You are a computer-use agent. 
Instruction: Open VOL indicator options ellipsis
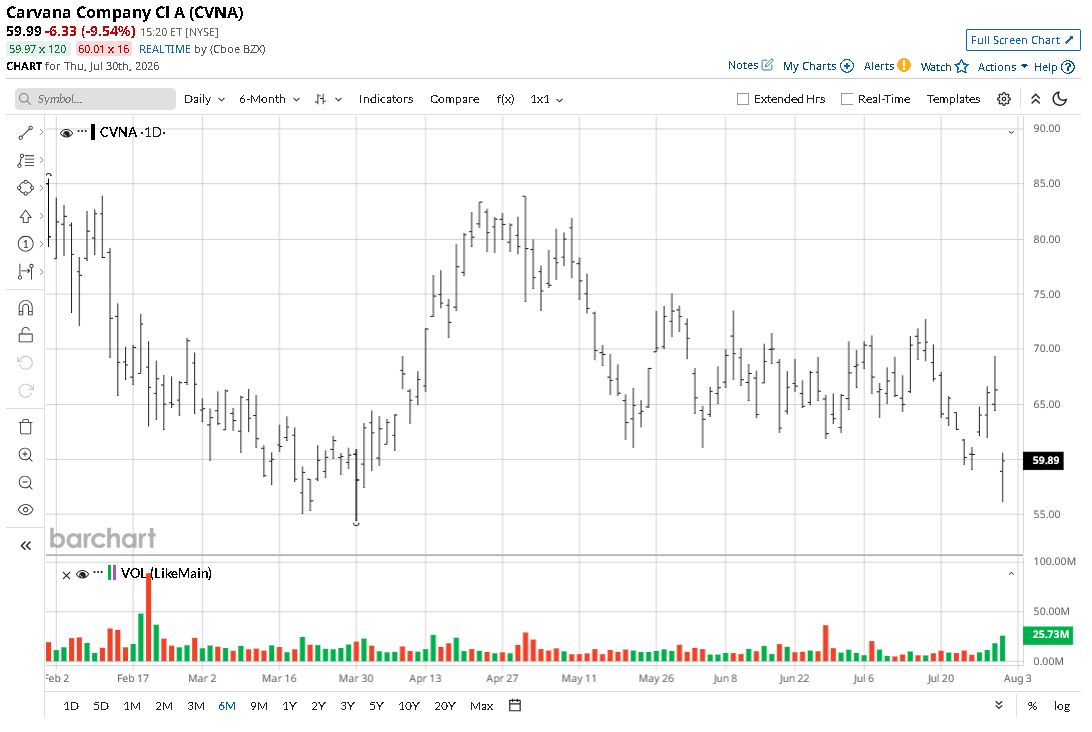pos(98,573)
